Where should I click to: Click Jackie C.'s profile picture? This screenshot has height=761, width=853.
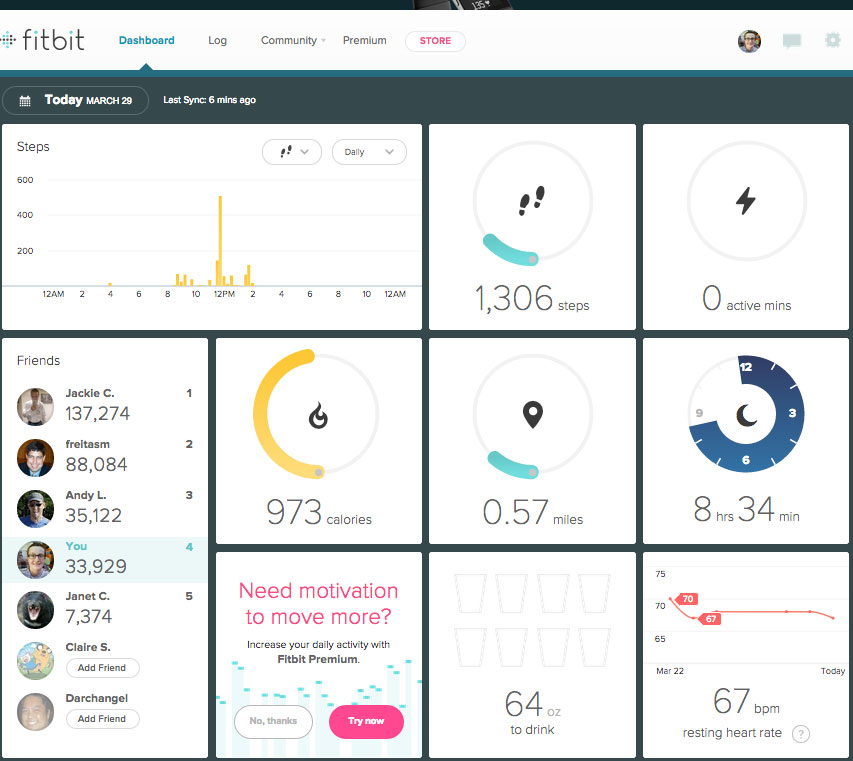point(35,407)
